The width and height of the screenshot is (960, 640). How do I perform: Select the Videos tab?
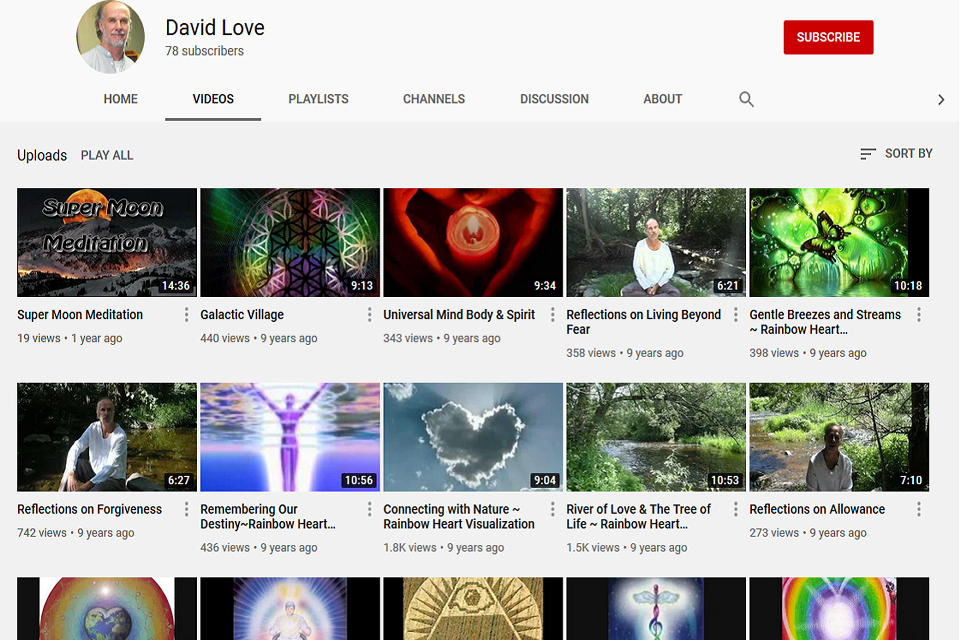point(213,99)
